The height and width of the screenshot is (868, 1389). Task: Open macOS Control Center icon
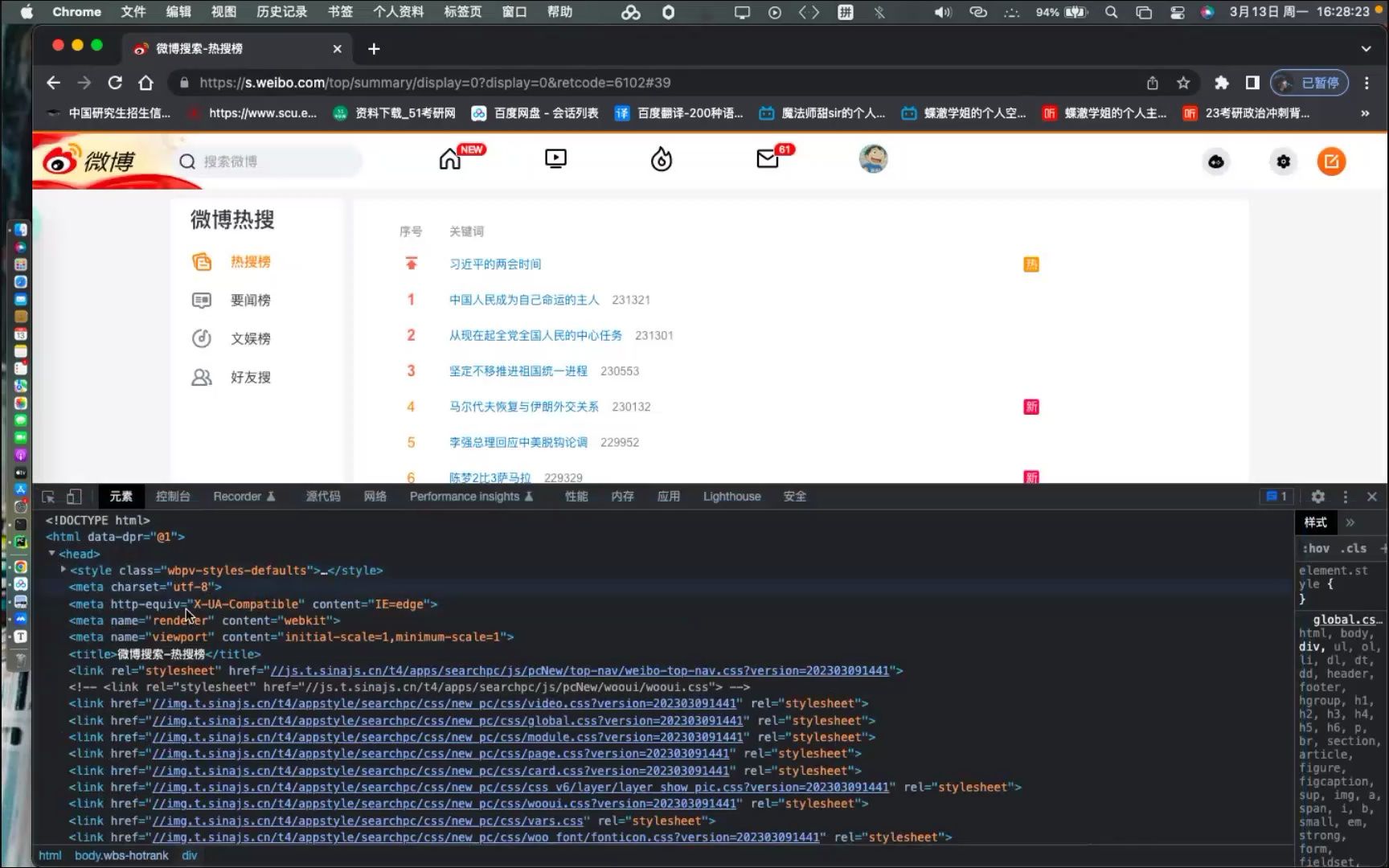tap(1177, 12)
